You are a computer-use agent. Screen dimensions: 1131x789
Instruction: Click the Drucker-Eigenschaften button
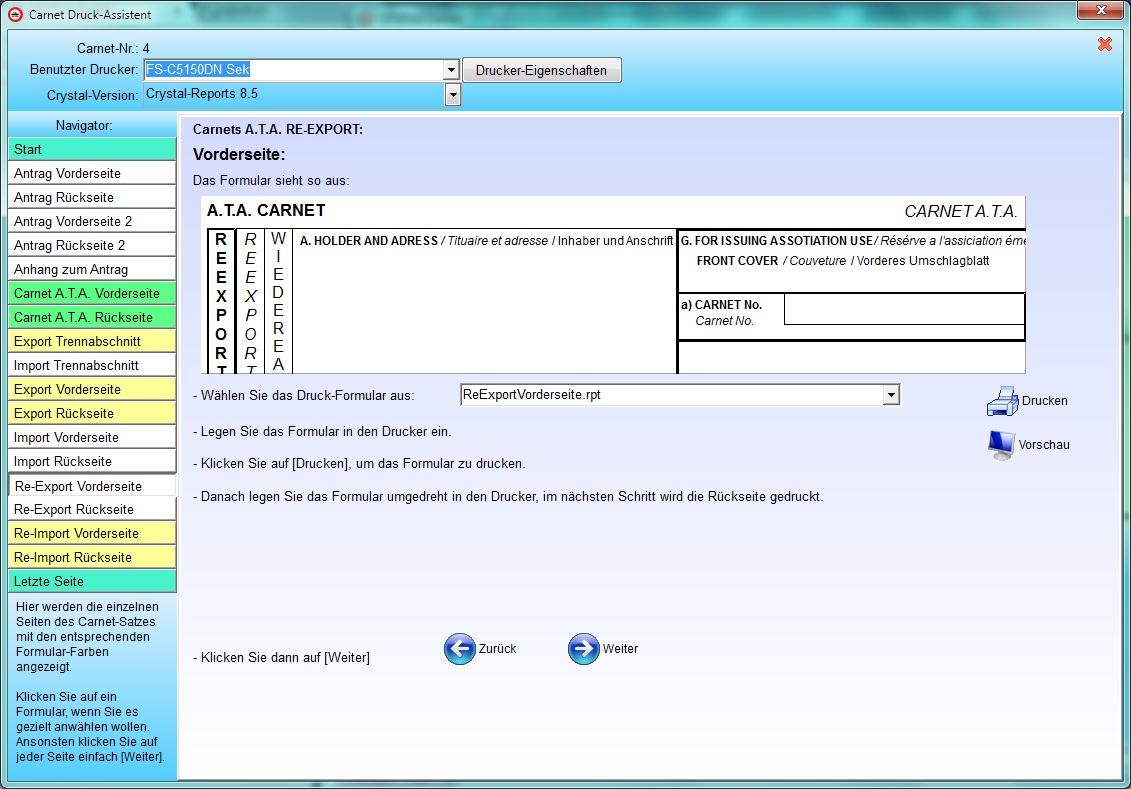pos(541,70)
